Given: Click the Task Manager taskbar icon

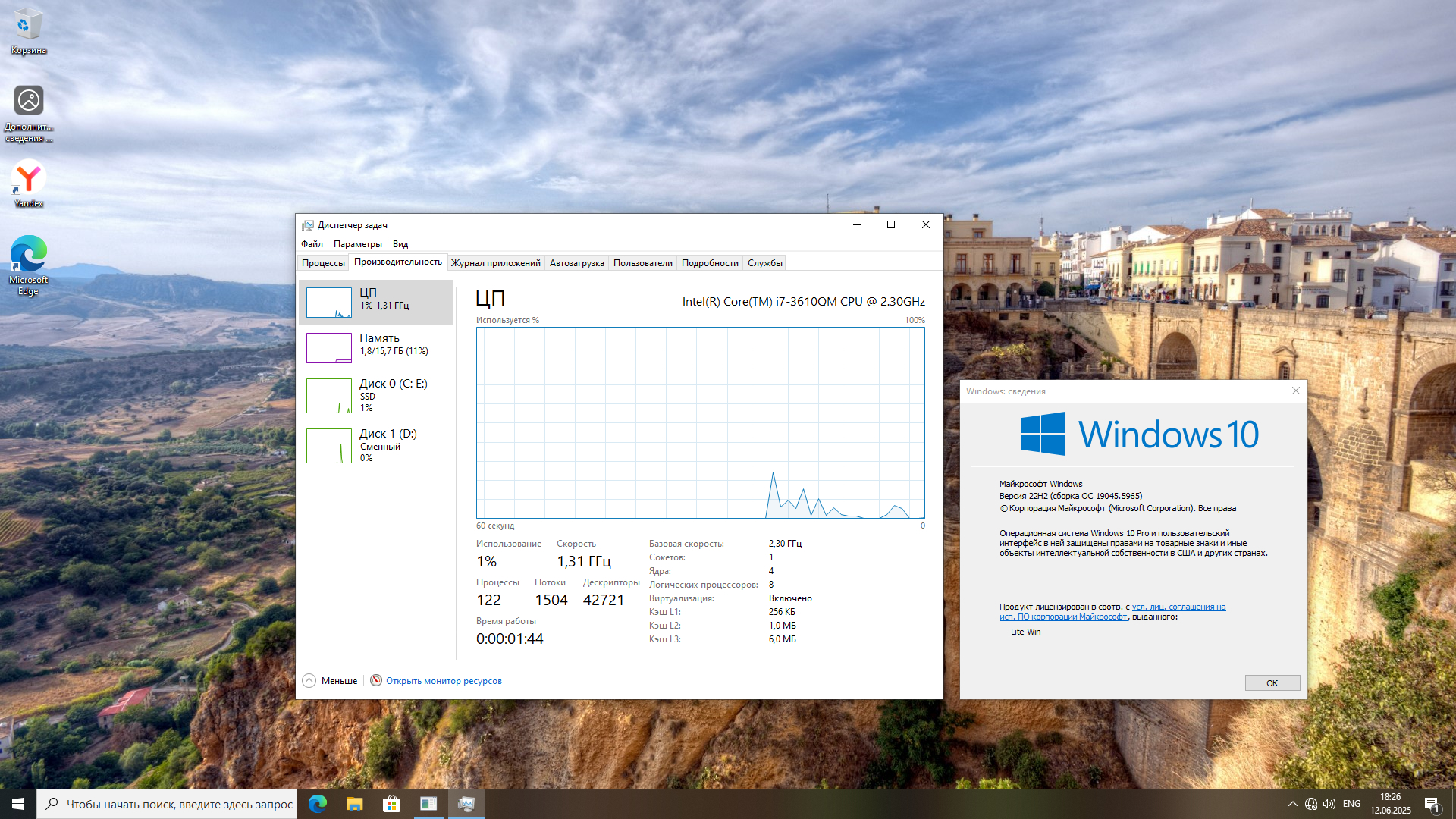Looking at the screenshot, I should [x=466, y=804].
